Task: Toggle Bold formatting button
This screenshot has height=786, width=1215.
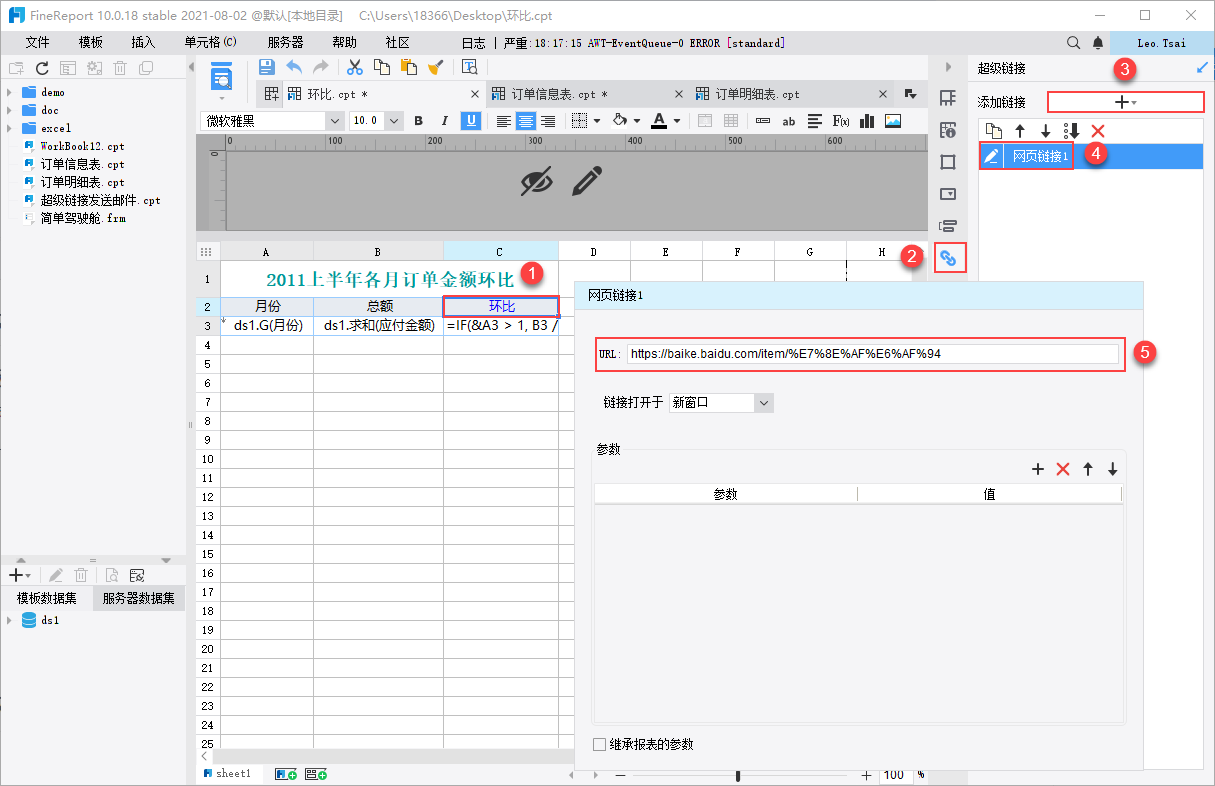Action: click(x=419, y=121)
